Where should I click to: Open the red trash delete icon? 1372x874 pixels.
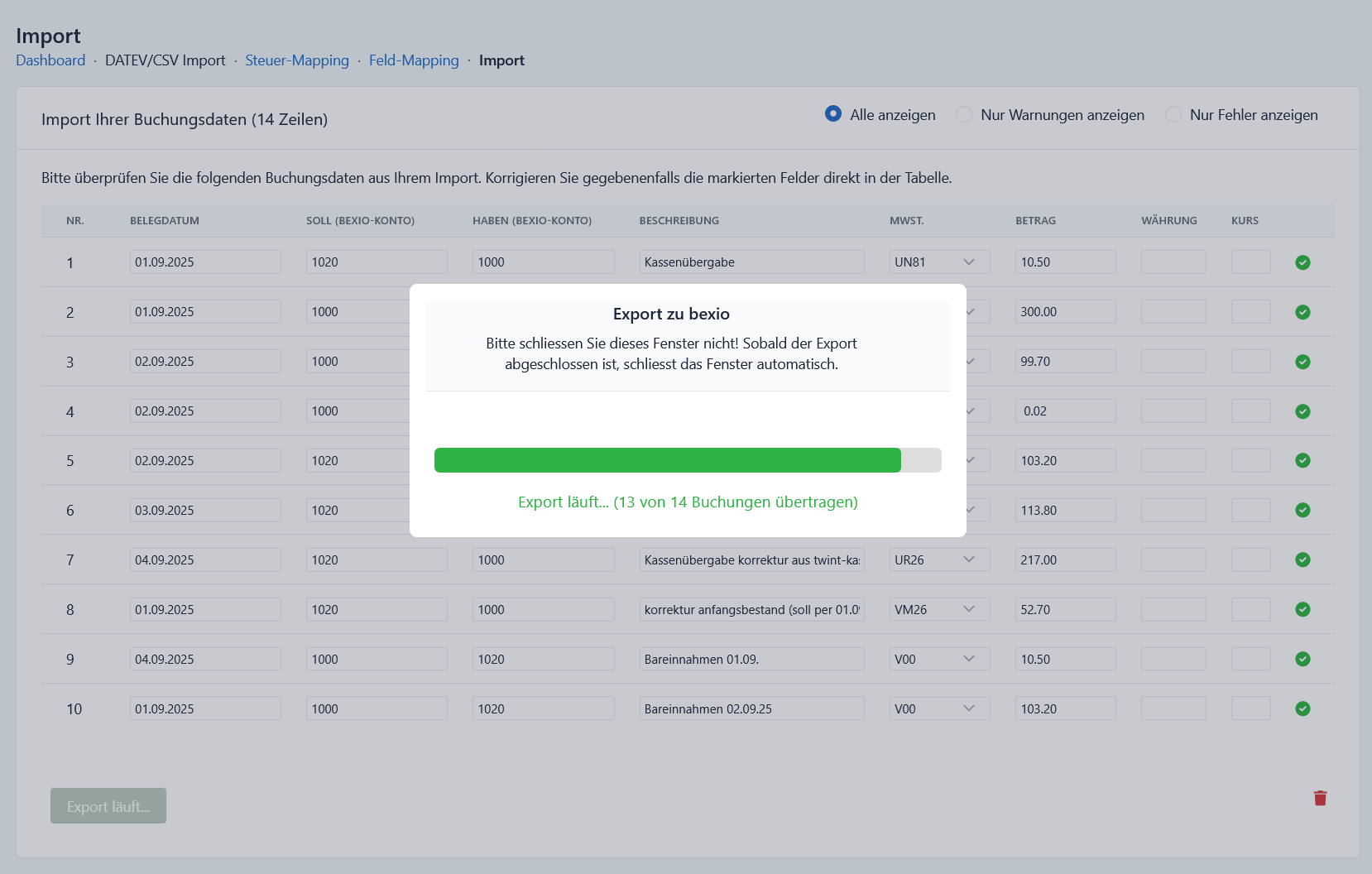click(x=1321, y=798)
